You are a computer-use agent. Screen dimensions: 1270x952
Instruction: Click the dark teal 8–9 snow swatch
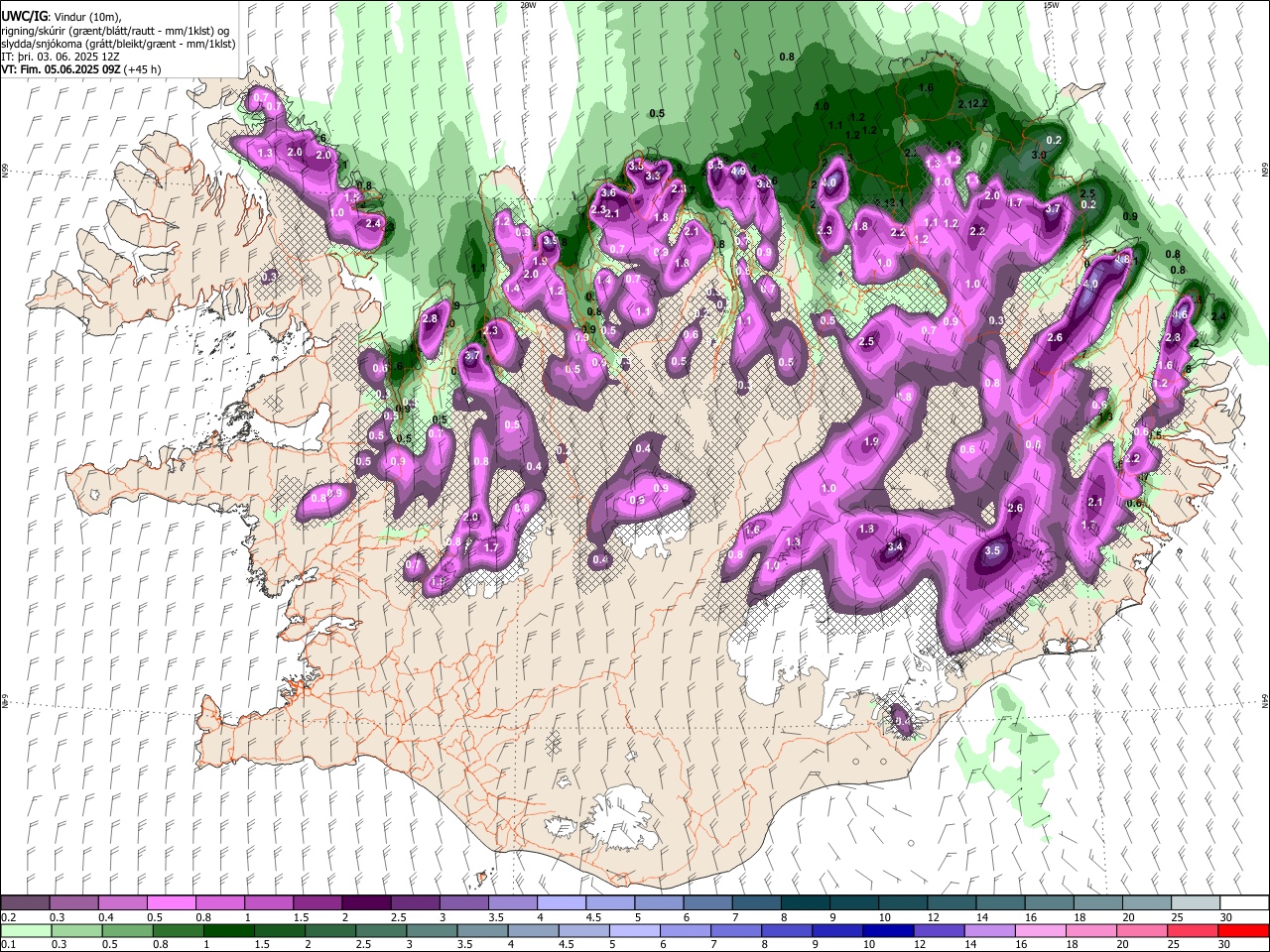(806, 902)
